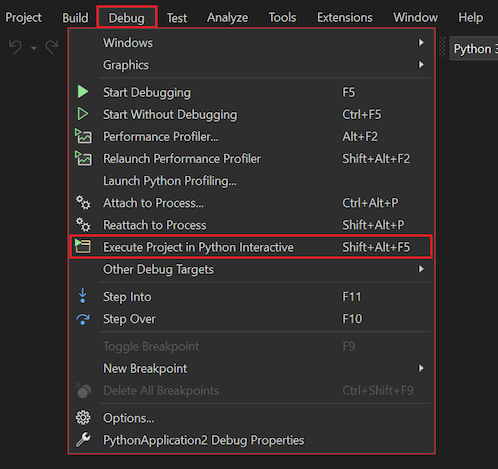Screen dimensions: 498x469
Task: Open the Extensions menu
Action: click(345, 18)
